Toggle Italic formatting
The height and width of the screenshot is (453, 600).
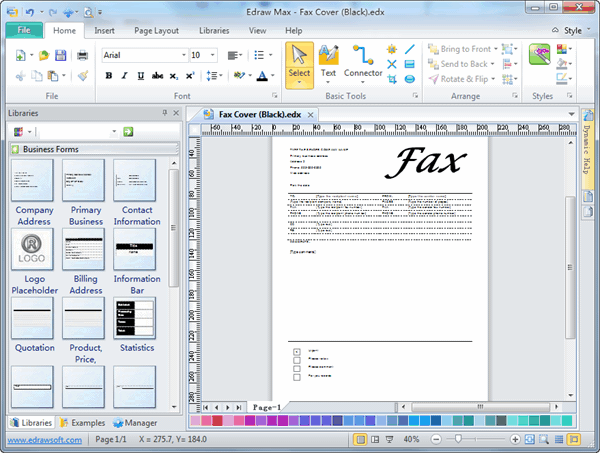pos(124,76)
